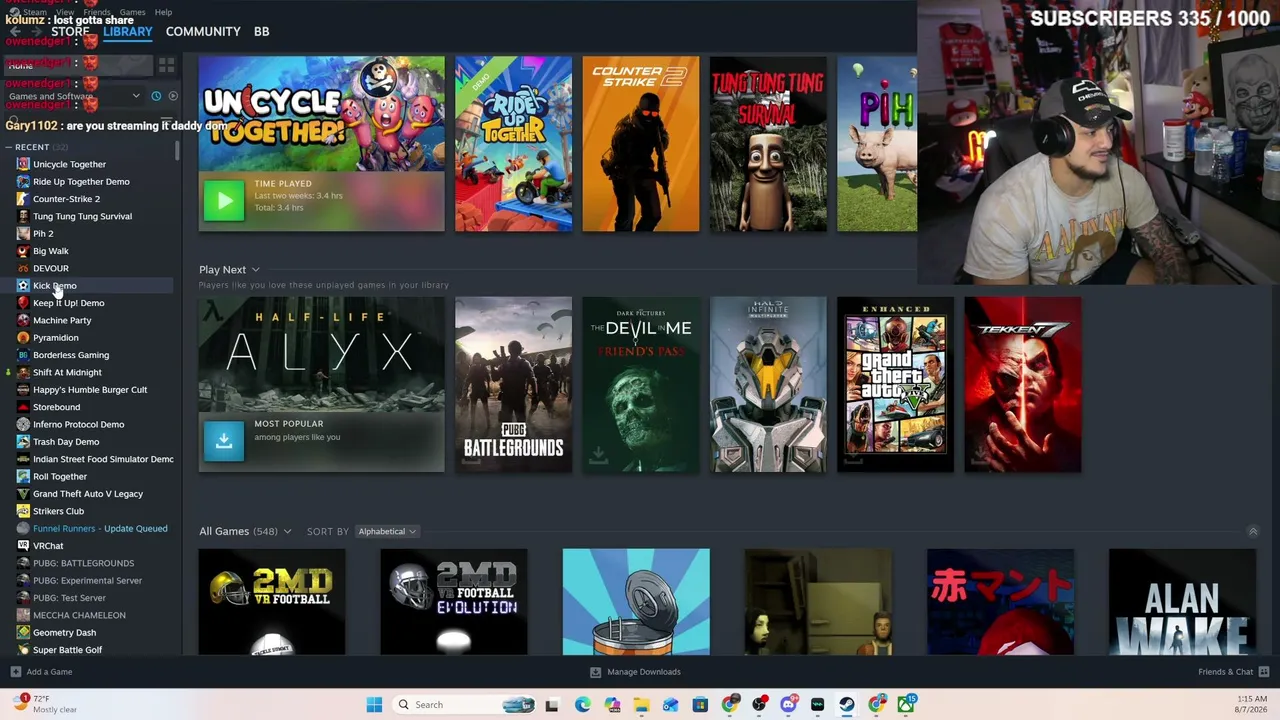Switch to the COMMUNITY tab
Screen dimensions: 1280x720
click(203, 32)
